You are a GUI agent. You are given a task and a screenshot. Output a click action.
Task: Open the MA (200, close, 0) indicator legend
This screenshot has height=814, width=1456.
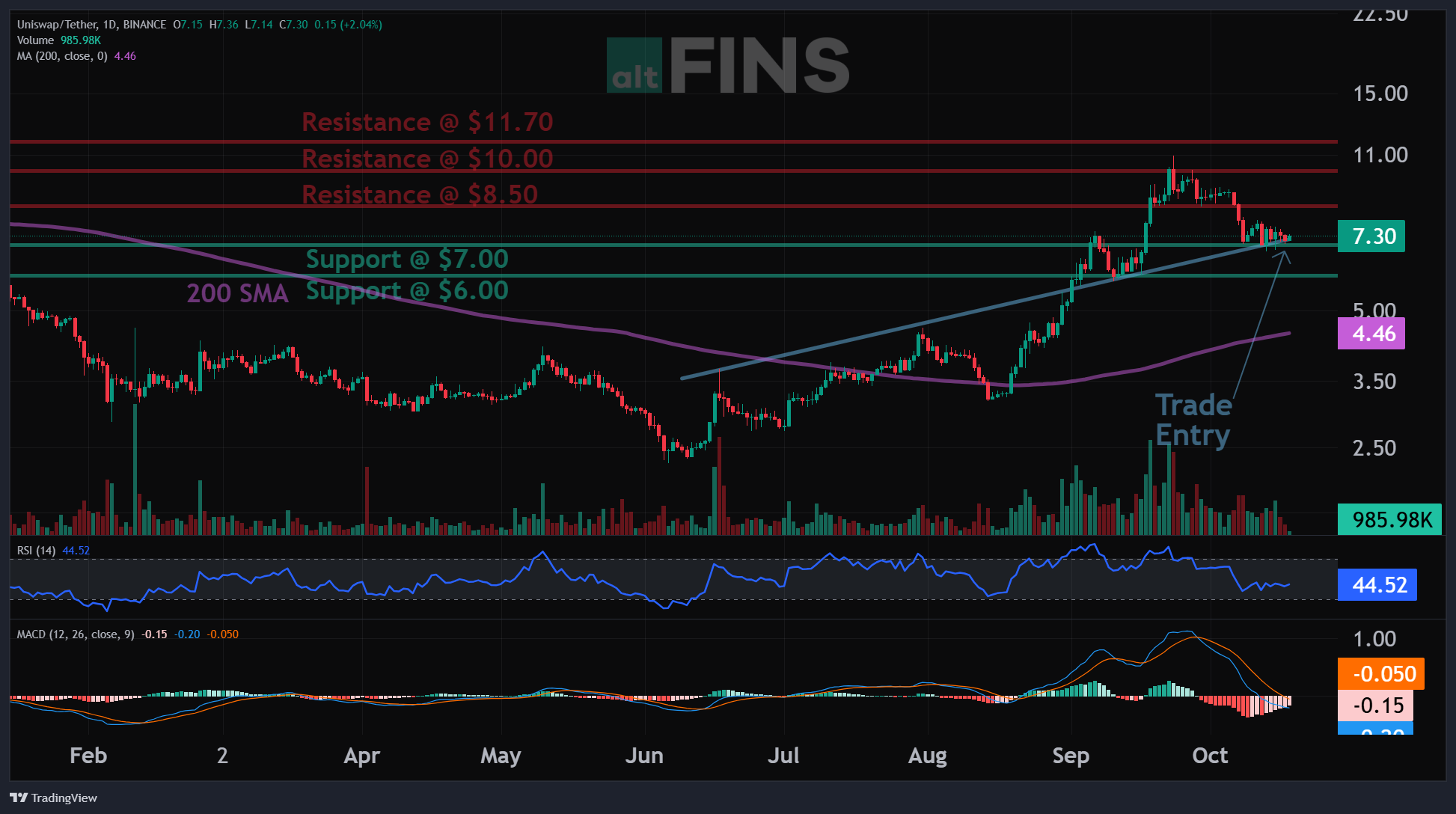pyautogui.click(x=76, y=56)
